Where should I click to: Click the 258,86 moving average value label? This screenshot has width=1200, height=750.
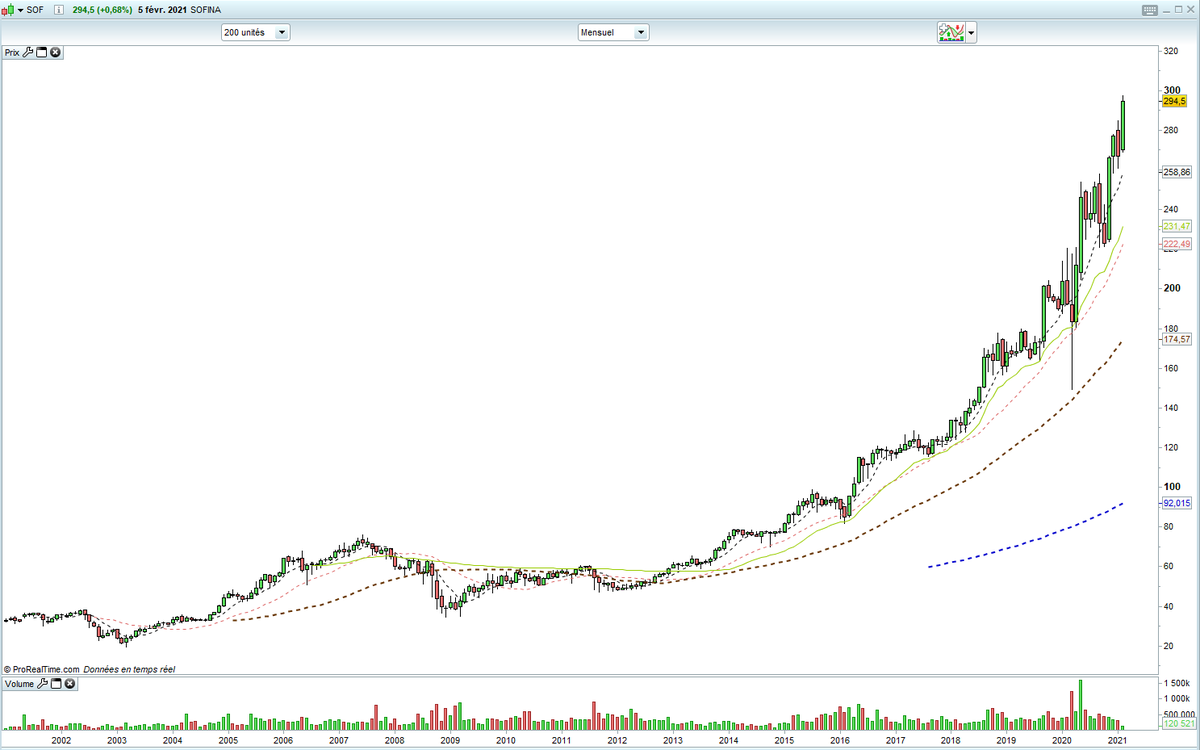coord(1177,172)
